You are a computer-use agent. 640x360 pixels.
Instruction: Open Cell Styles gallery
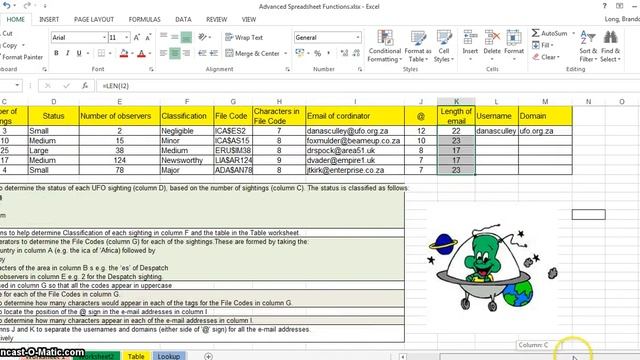pyautogui.click(x=443, y=47)
